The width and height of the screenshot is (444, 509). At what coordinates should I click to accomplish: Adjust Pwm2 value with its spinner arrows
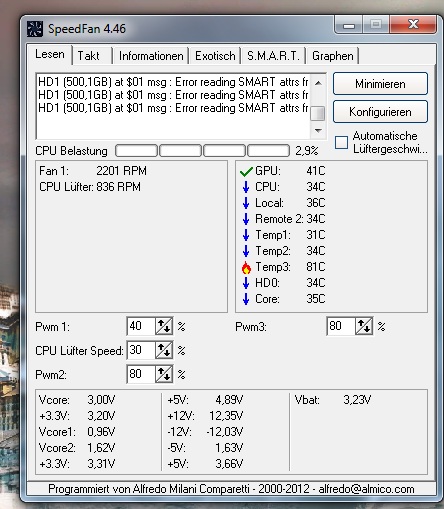tap(164, 374)
